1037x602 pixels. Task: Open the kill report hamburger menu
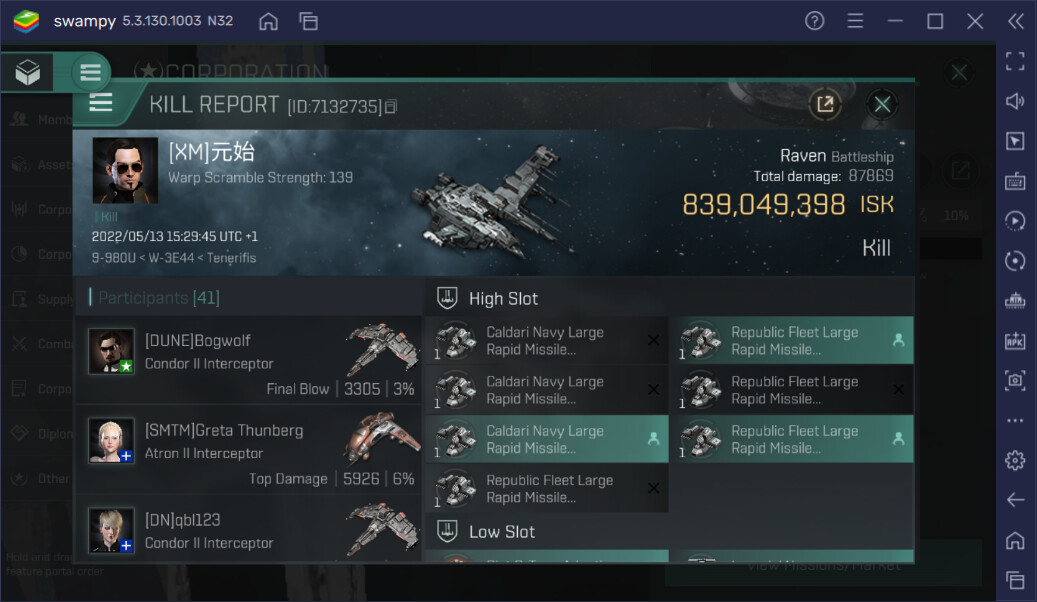pyautogui.click(x=101, y=102)
